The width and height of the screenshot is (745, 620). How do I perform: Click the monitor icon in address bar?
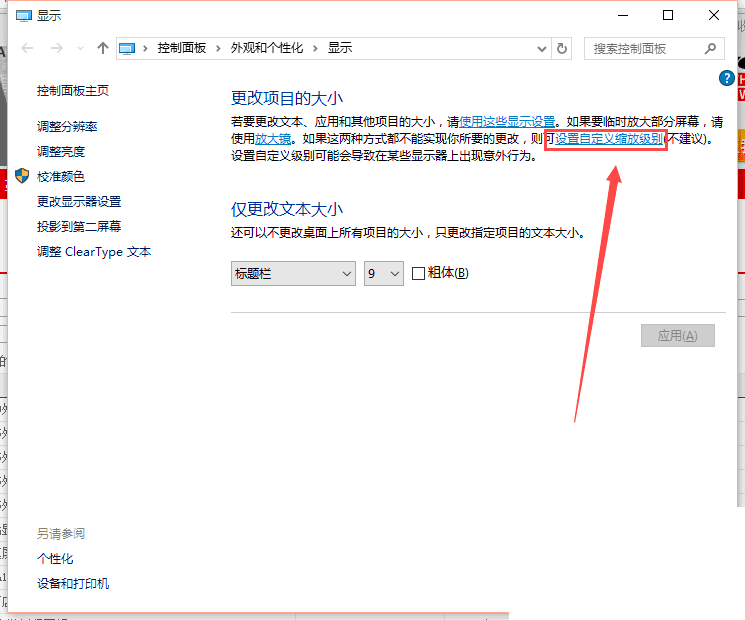[x=127, y=48]
